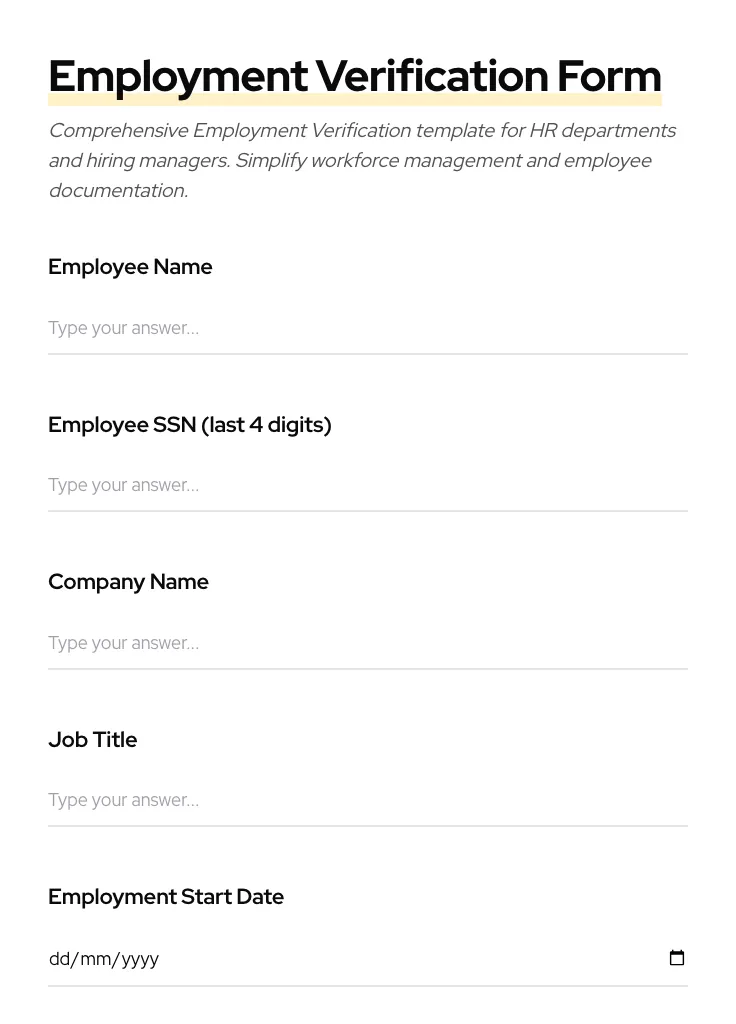
Task: Click the underline beneath the date field
Action: pos(368,988)
